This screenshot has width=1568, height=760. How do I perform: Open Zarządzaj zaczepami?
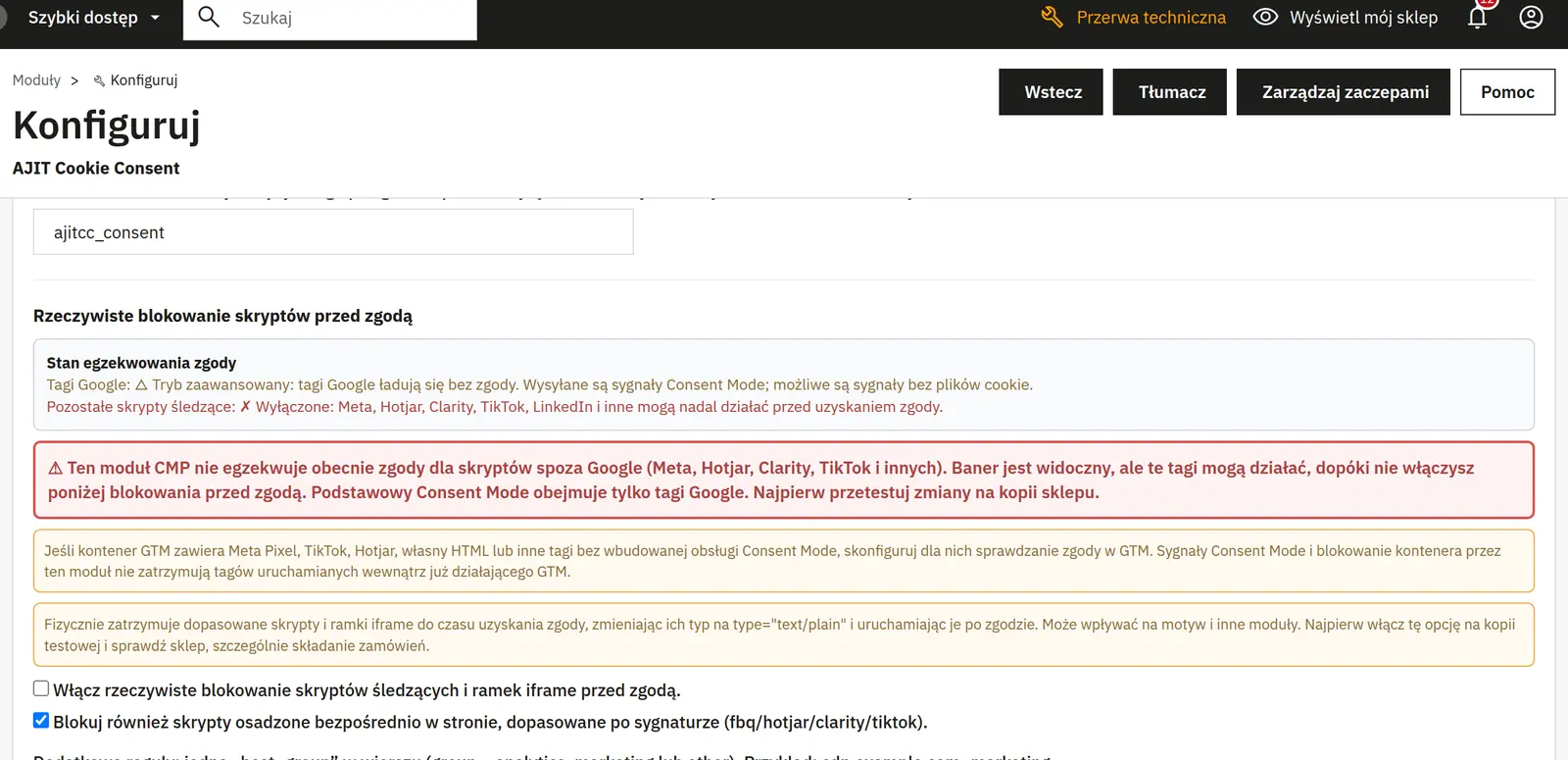(x=1344, y=92)
